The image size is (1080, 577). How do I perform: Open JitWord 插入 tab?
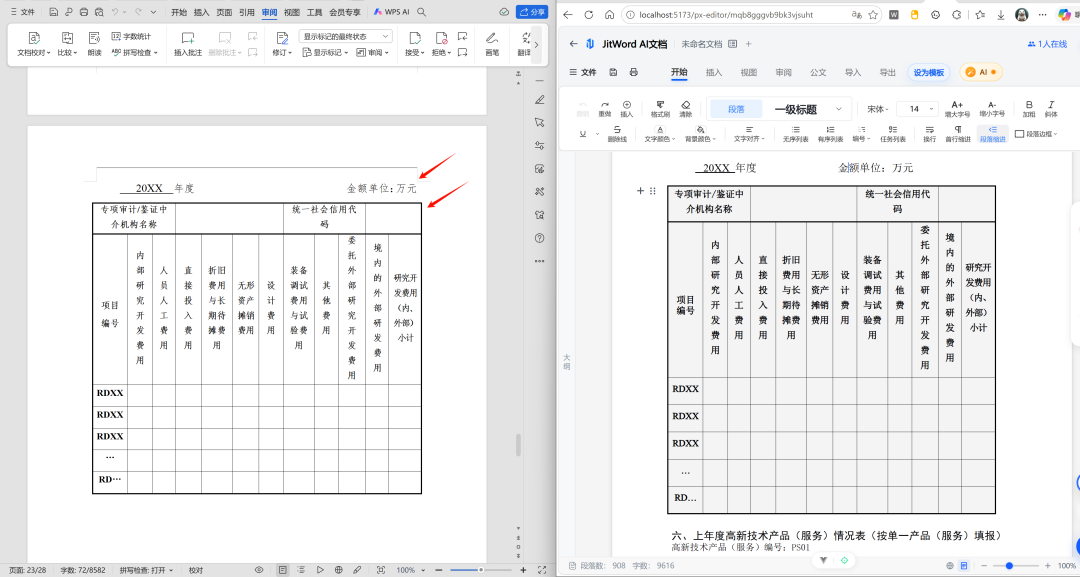[714, 72]
